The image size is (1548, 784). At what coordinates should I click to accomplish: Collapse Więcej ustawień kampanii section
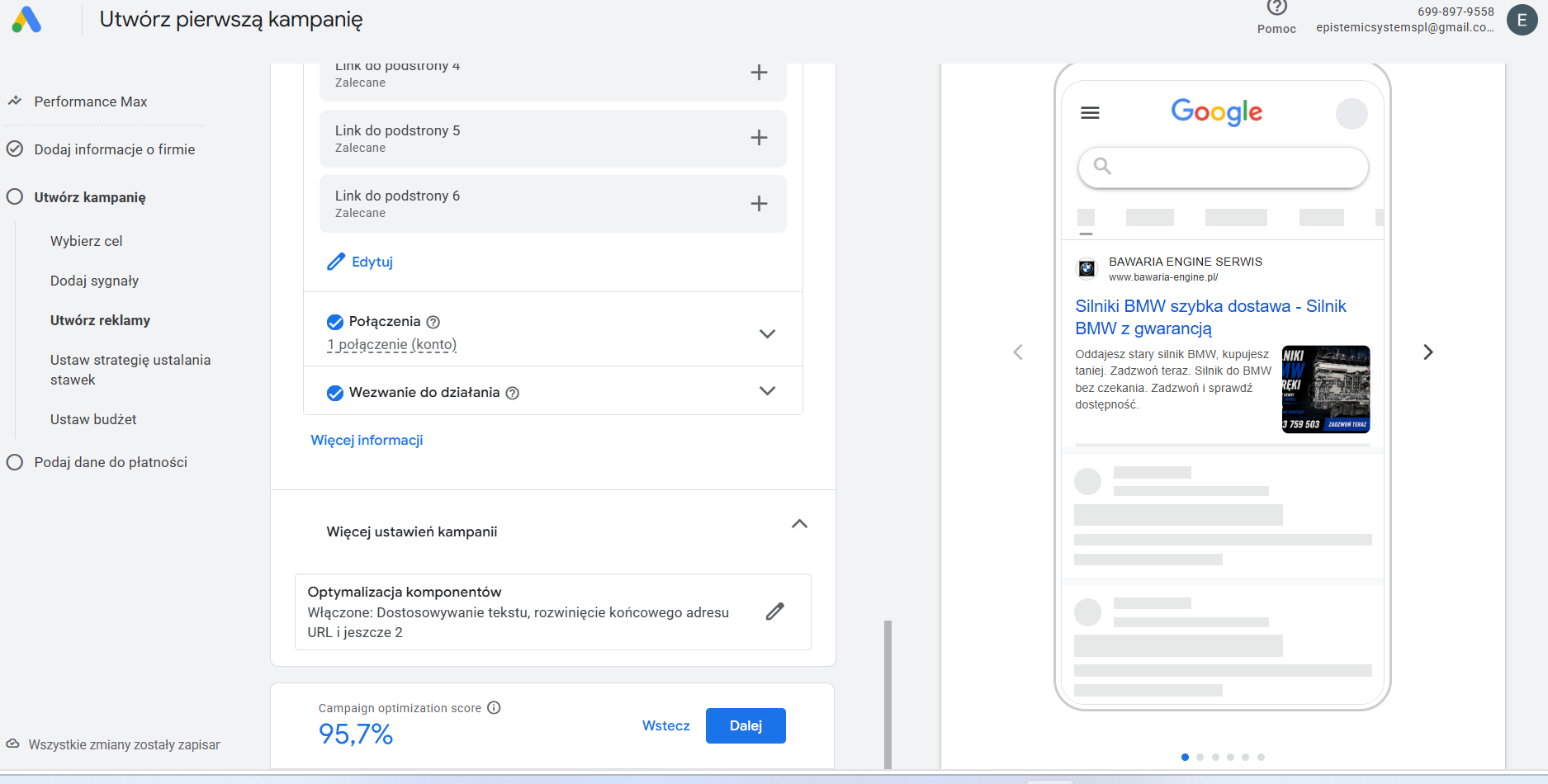pos(799,524)
